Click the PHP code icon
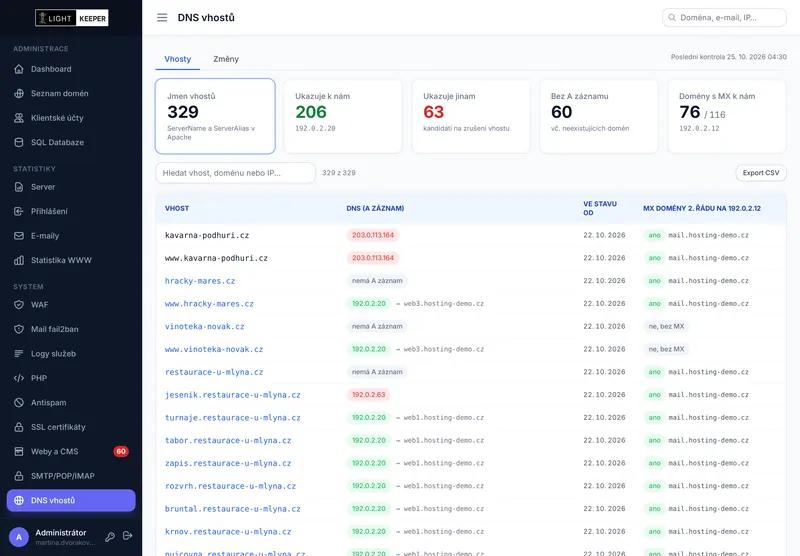The image size is (800, 556). click(19, 378)
